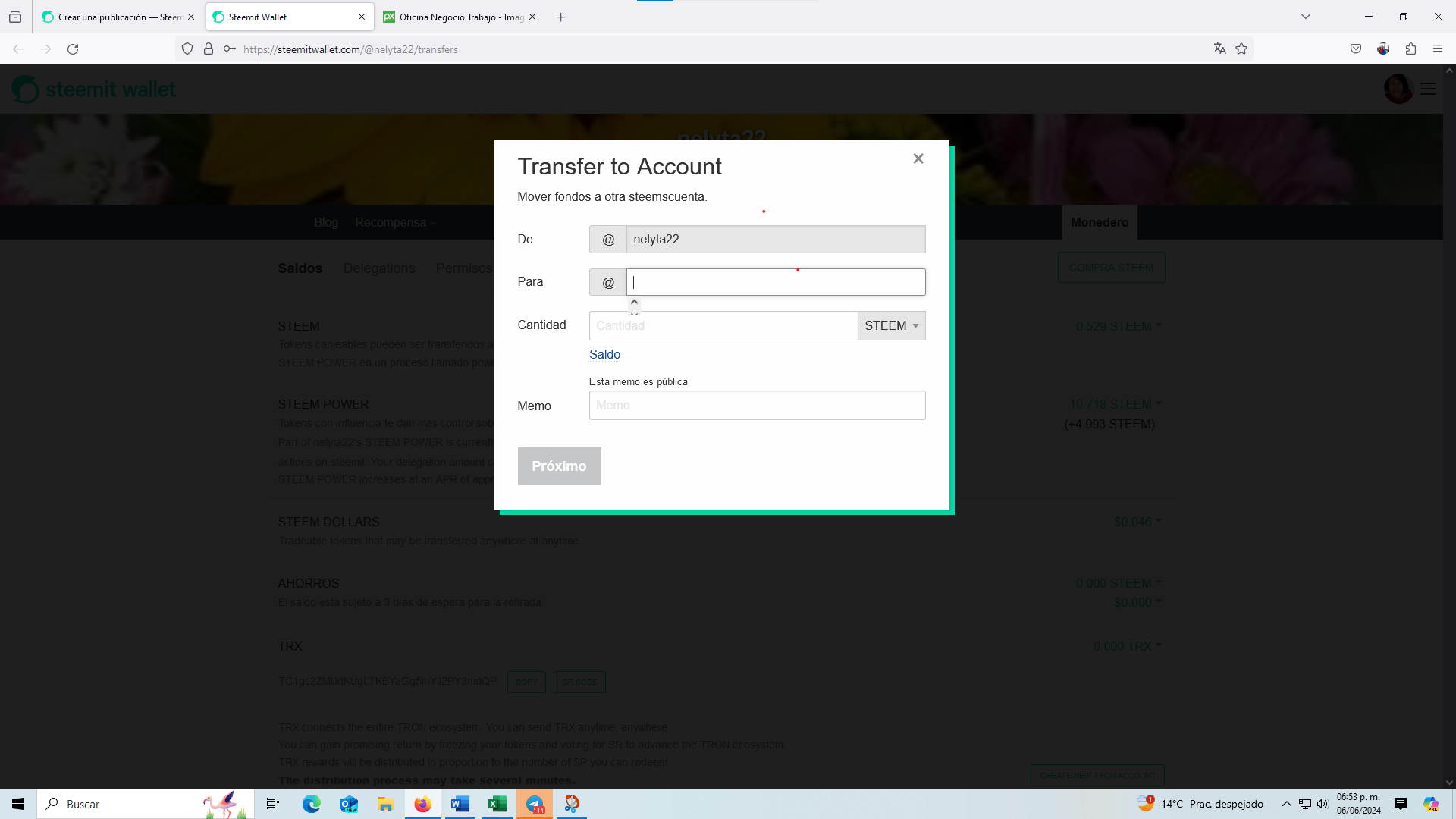Click the Pocket save icon
This screenshot has height=819, width=1456.
[x=1356, y=49]
